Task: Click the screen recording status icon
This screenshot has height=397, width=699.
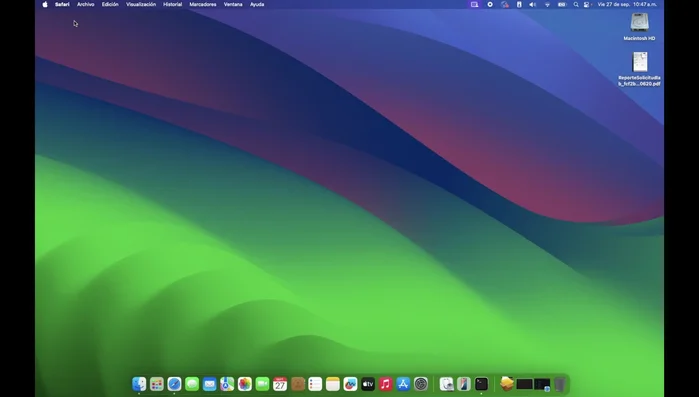Action: point(490,4)
